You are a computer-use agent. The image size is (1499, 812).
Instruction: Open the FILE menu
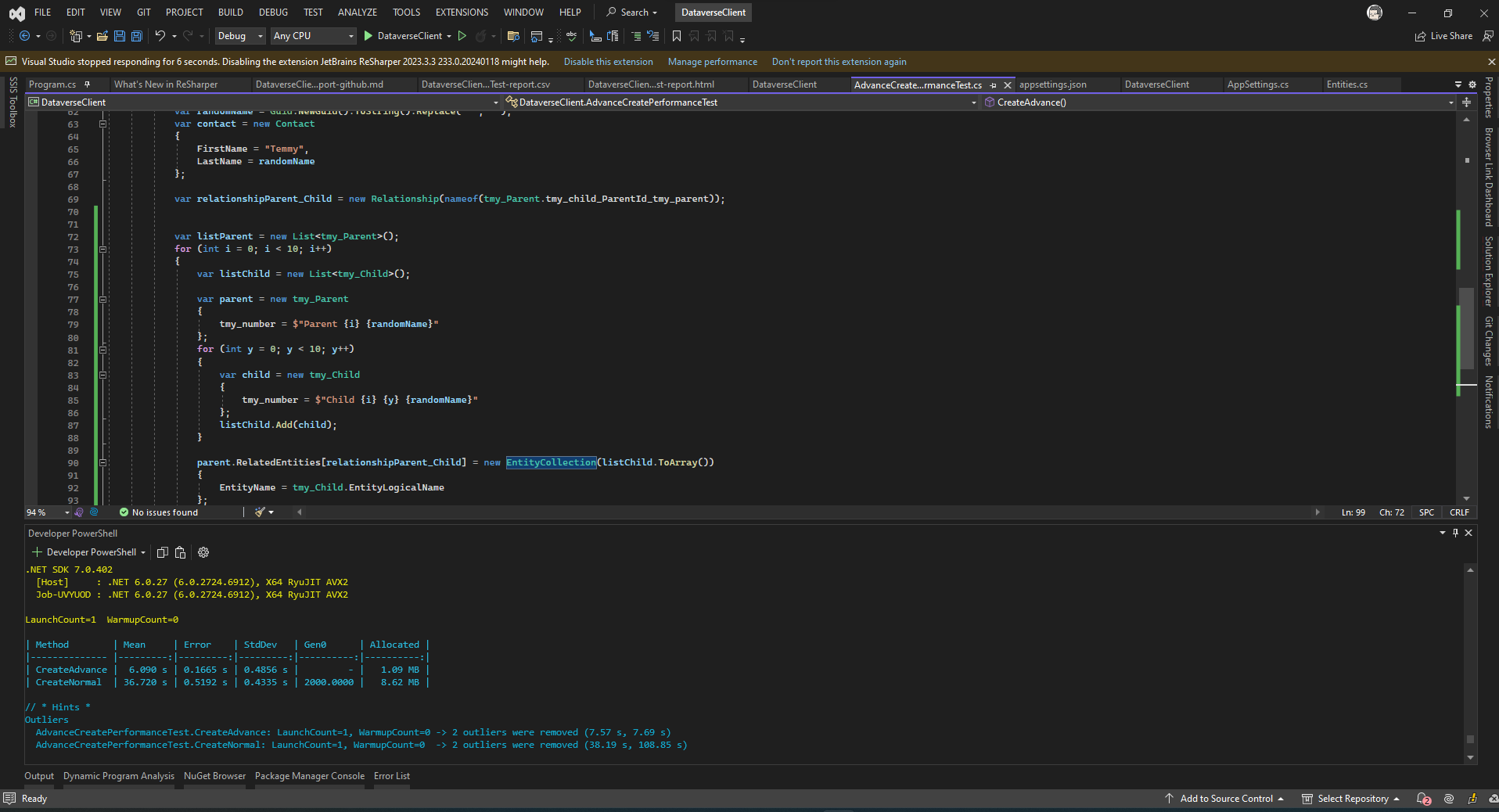[43, 13]
